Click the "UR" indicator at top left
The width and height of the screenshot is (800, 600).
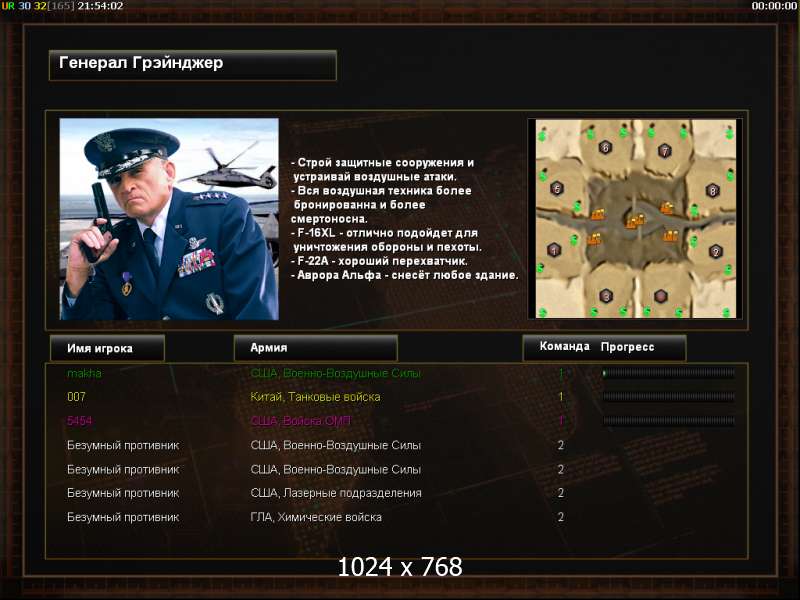pos(8,6)
